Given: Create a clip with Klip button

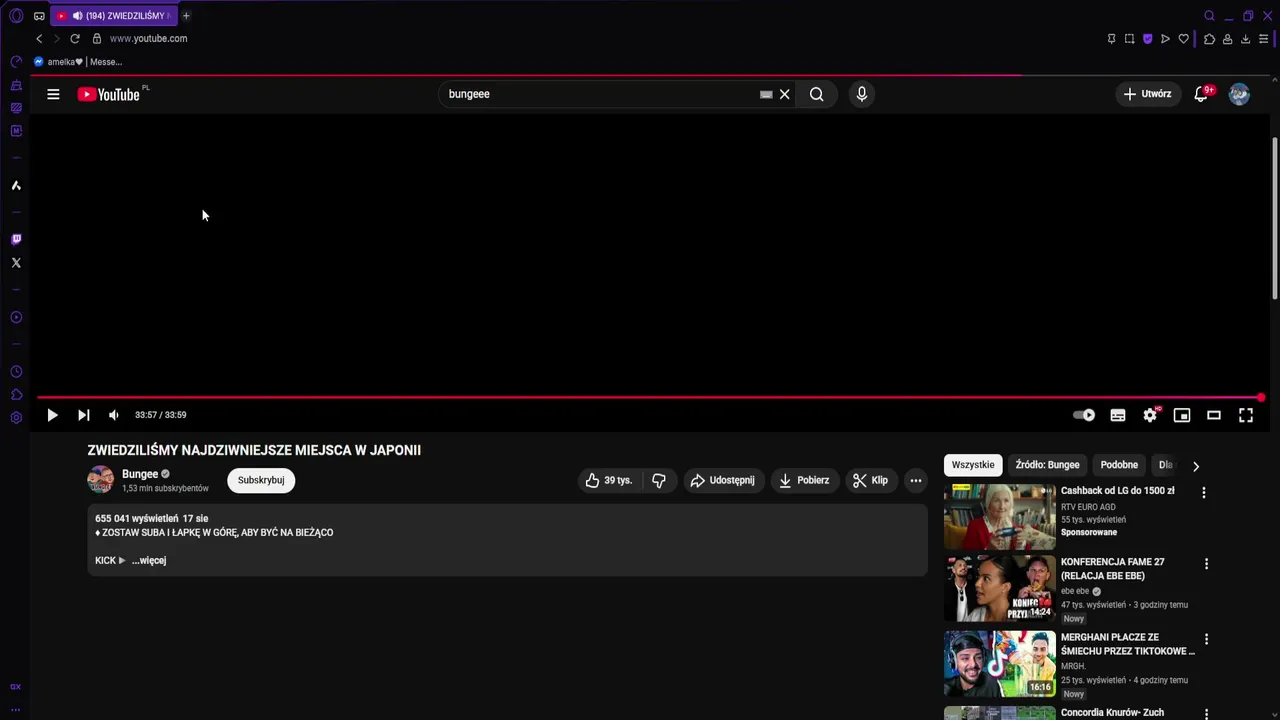Looking at the screenshot, I should tap(870, 480).
